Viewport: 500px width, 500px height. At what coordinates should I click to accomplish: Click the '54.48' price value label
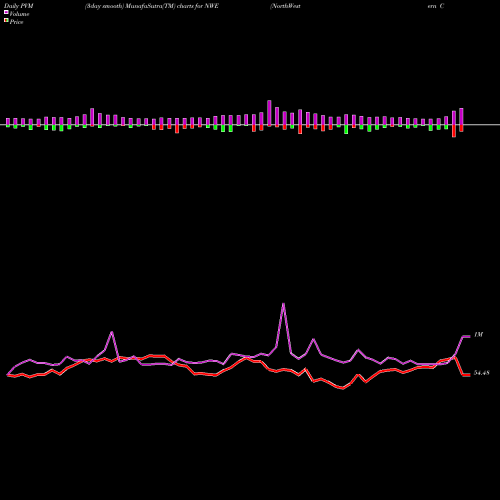click(482, 373)
